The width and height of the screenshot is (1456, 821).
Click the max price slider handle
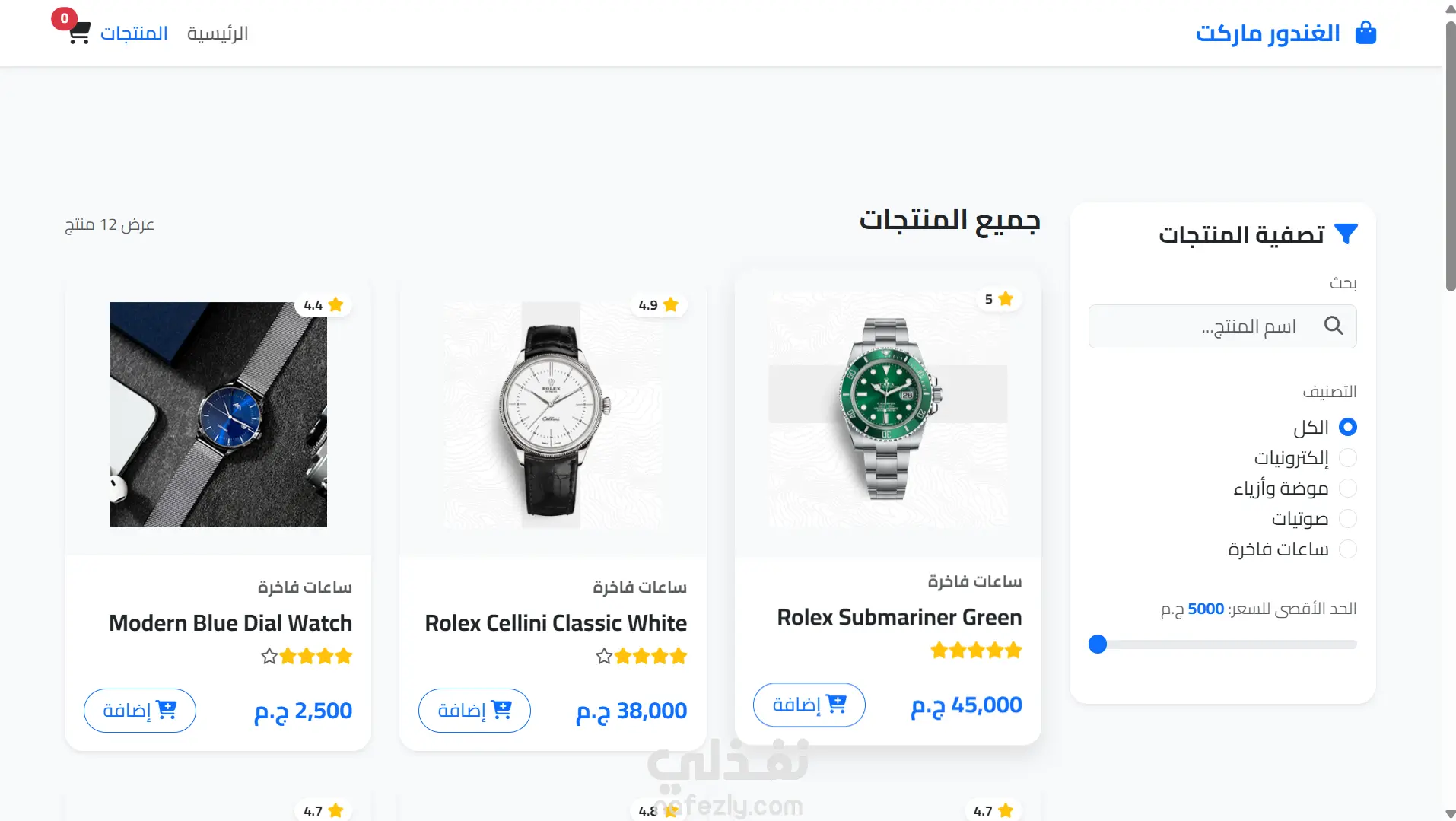[x=1098, y=644]
